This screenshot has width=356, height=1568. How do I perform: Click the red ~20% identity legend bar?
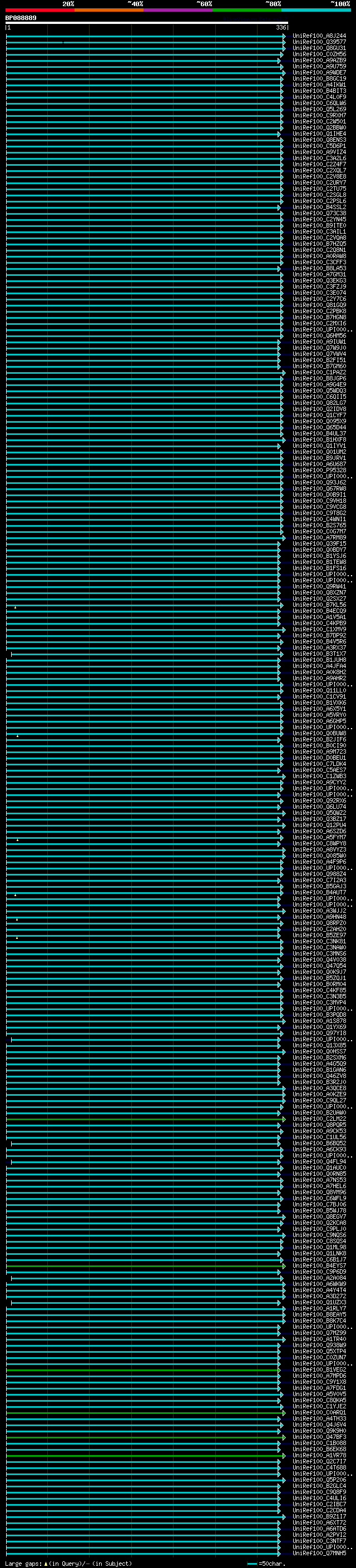point(39,10)
